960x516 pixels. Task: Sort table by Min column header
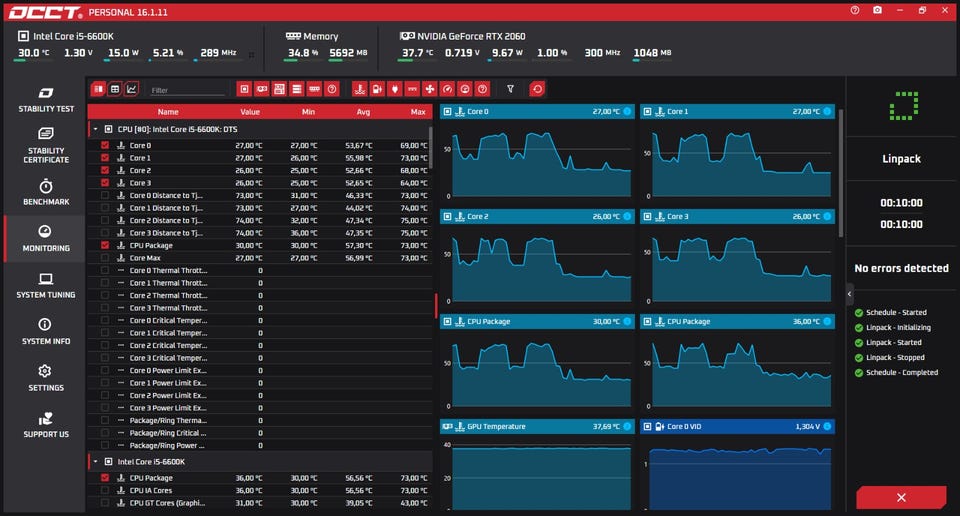(308, 112)
